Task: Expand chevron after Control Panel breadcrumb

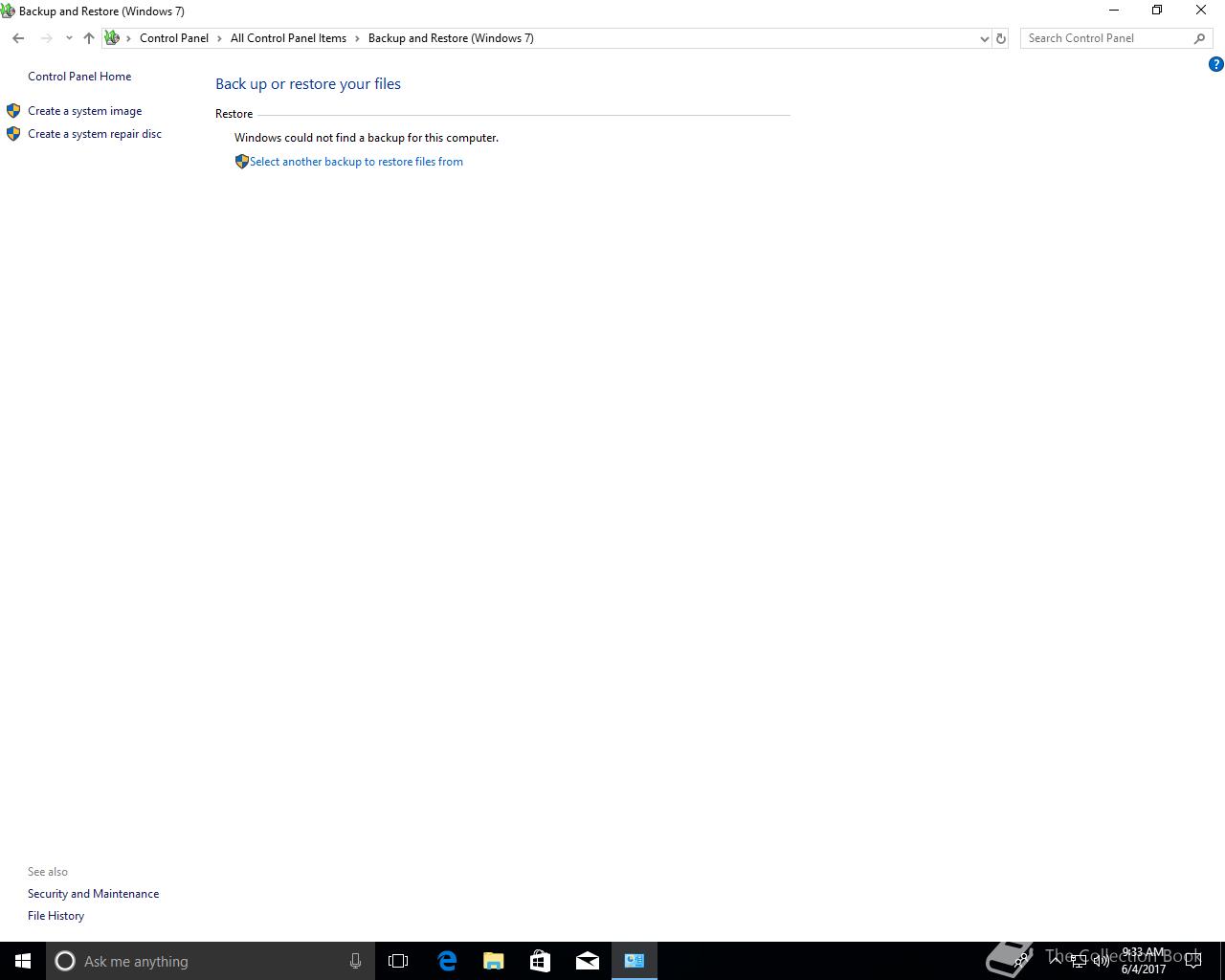Action: point(219,38)
